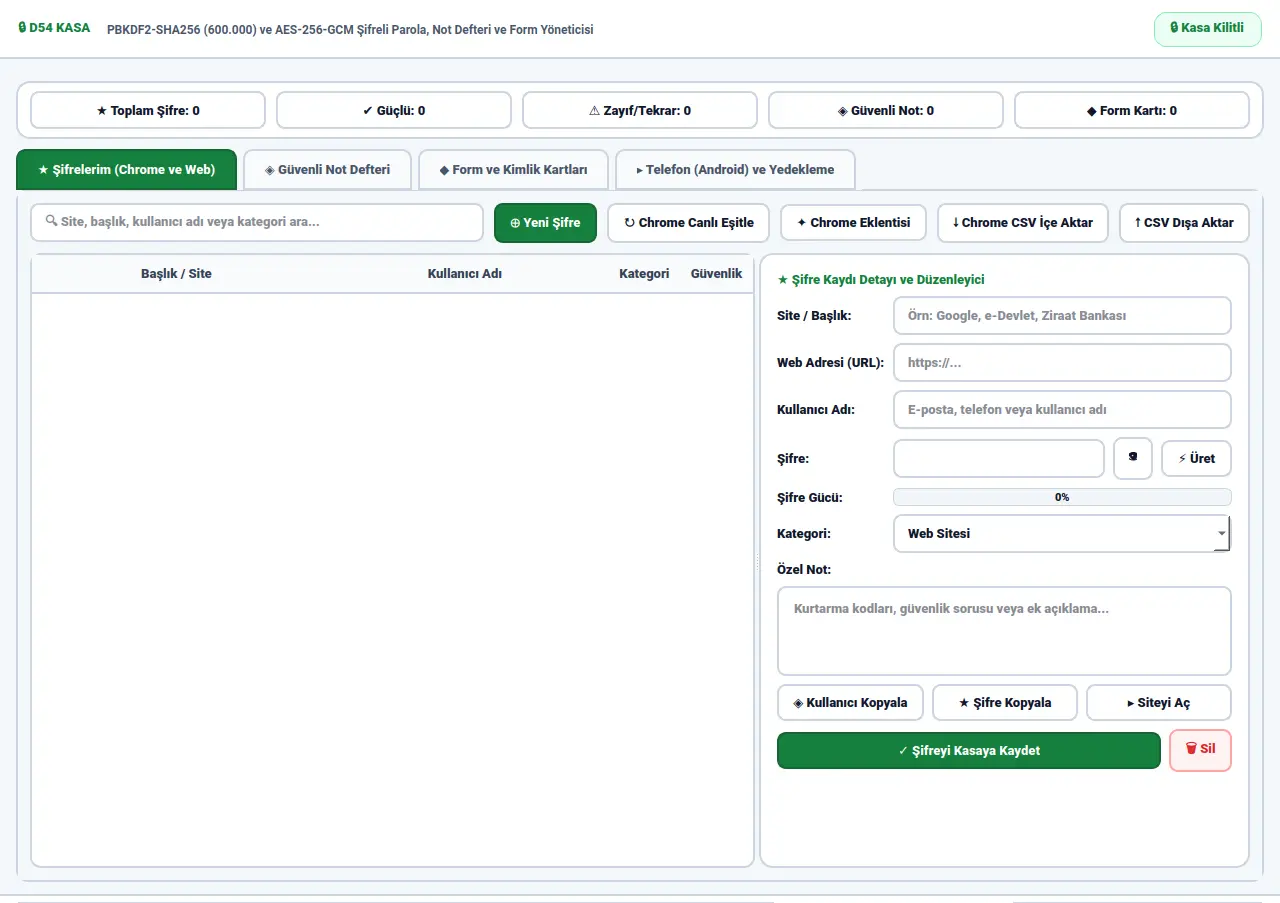Switch to the Şifrelerim (Chrome ve Web) tab
This screenshot has width=1280, height=903.
click(x=126, y=170)
